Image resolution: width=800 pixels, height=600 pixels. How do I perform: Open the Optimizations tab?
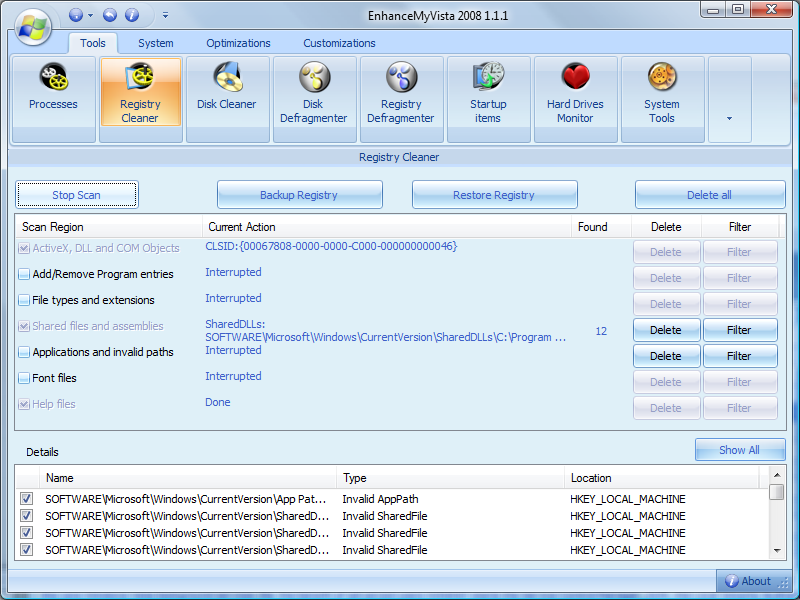[x=238, y=43]
